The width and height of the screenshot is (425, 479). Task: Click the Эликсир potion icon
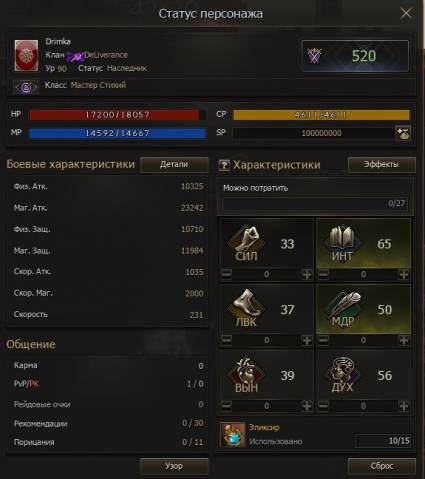pos(233,435)
